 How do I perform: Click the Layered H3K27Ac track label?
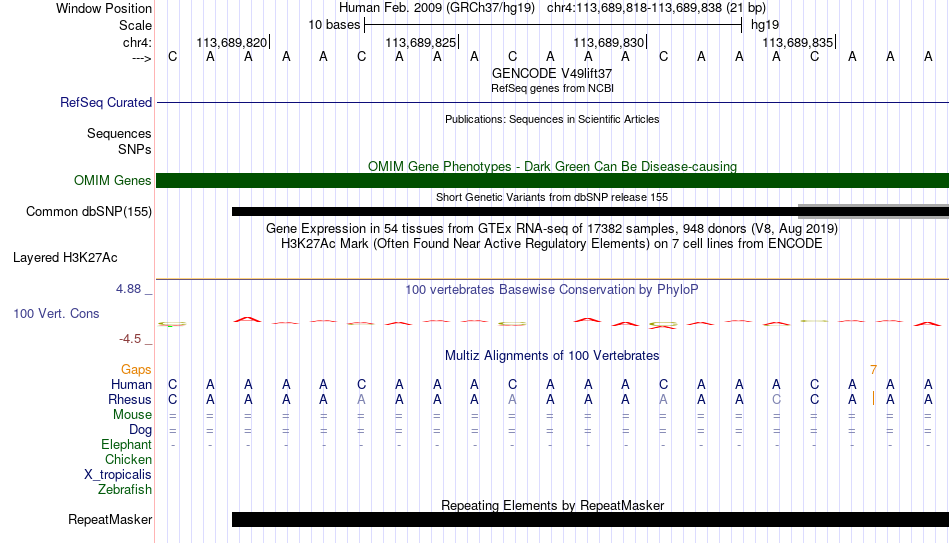pyautogui.click(x=65, y=258)
